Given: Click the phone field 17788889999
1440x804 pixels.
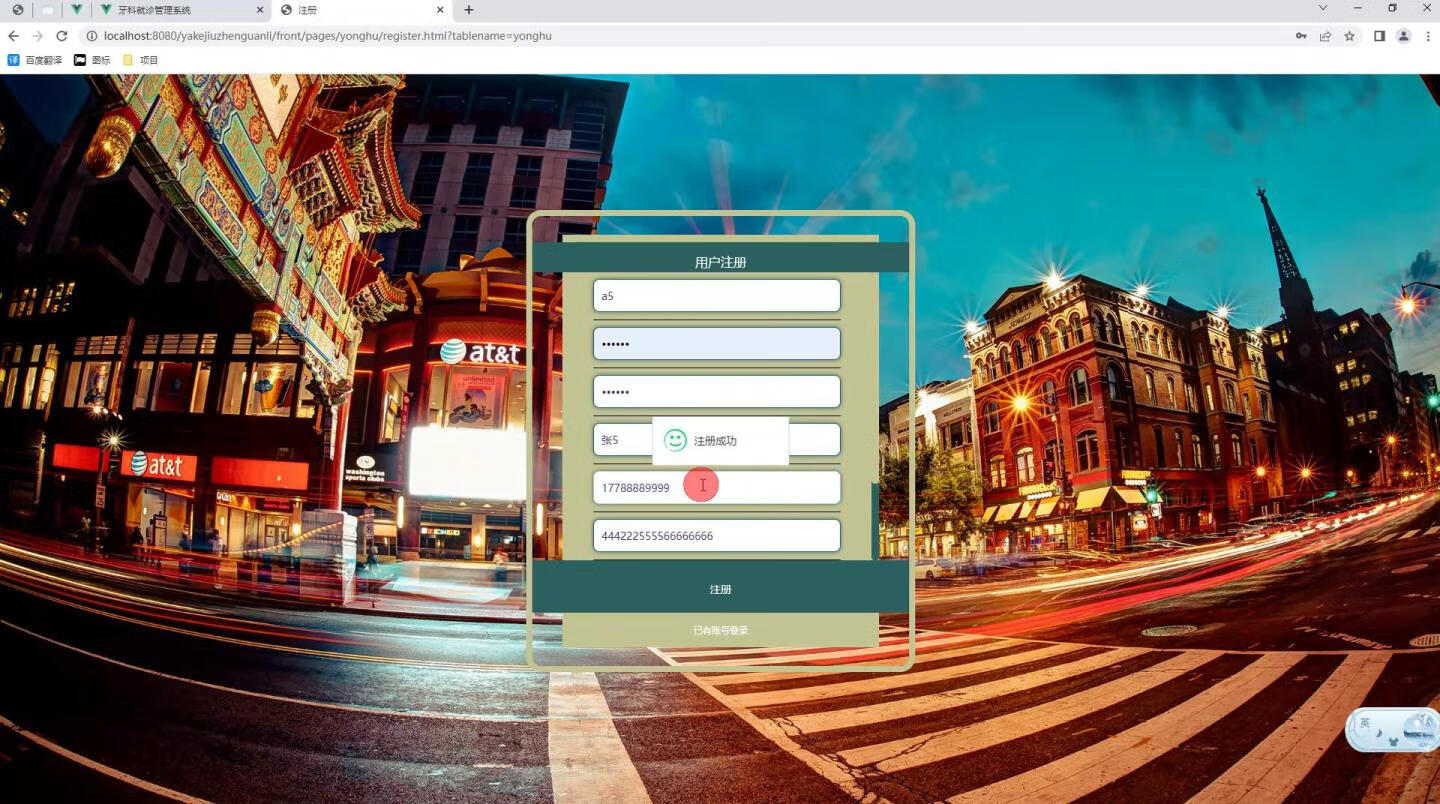Looking at the screenshot, I should tap(716, 488).
